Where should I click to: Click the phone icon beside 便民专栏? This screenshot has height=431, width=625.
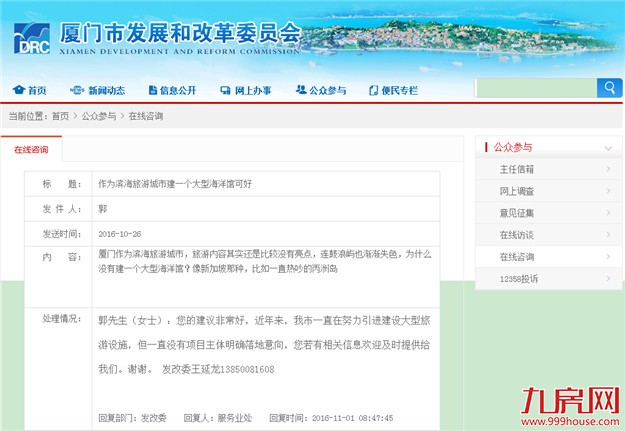click(373, 91)
